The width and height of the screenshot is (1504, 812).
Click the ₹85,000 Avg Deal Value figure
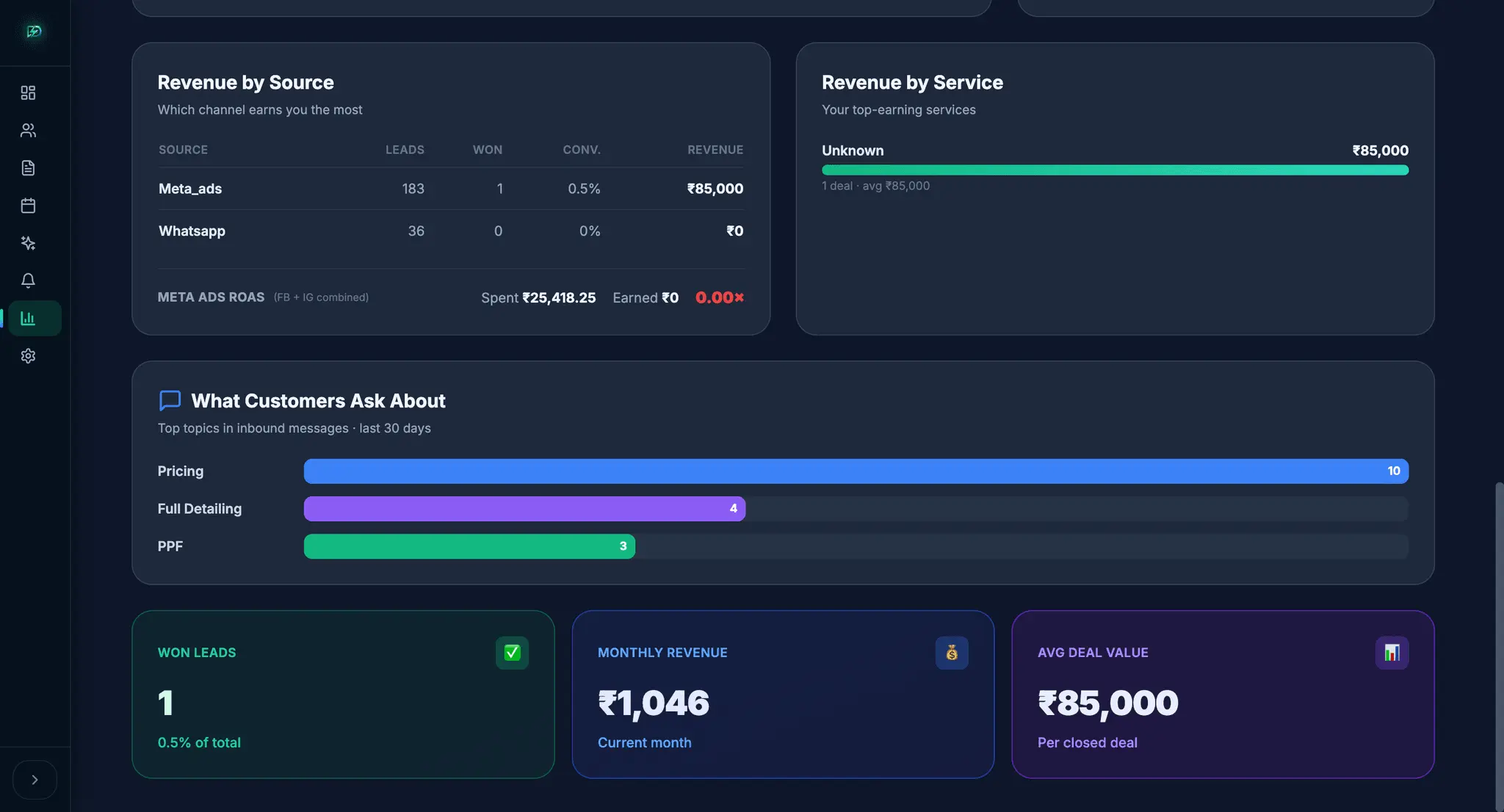[1107, 703]
